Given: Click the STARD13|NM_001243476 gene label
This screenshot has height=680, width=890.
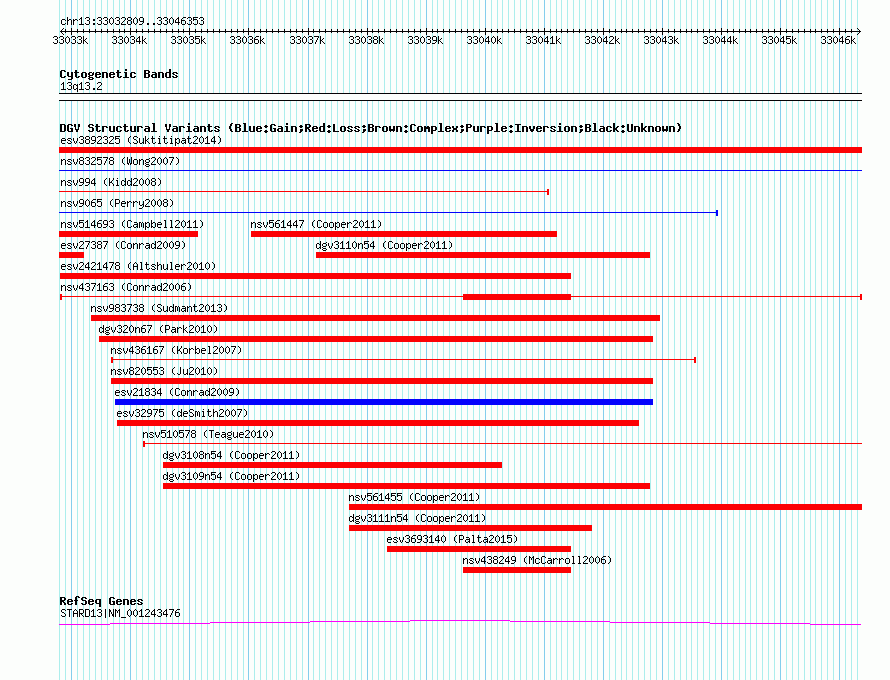Looking at the screenshot, I should [120, 614].
